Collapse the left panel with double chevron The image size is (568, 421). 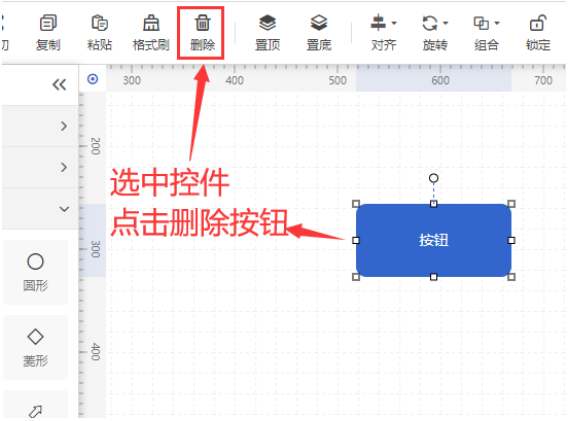coord(59,85)
